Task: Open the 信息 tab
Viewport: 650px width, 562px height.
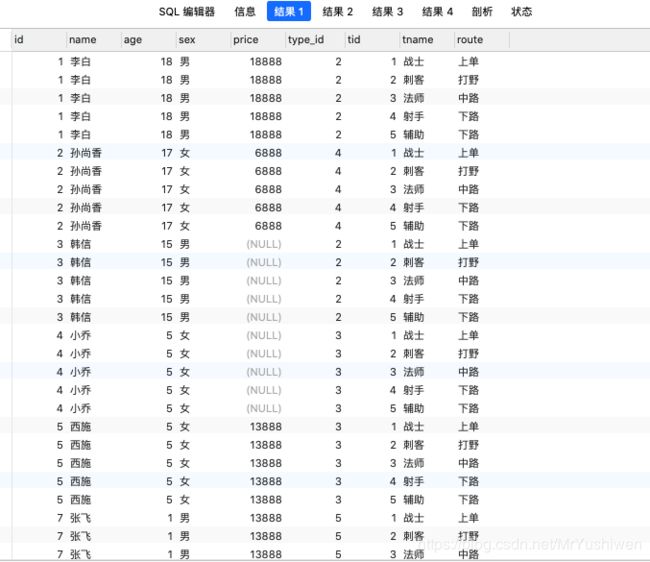Action: tap(245, 12)
